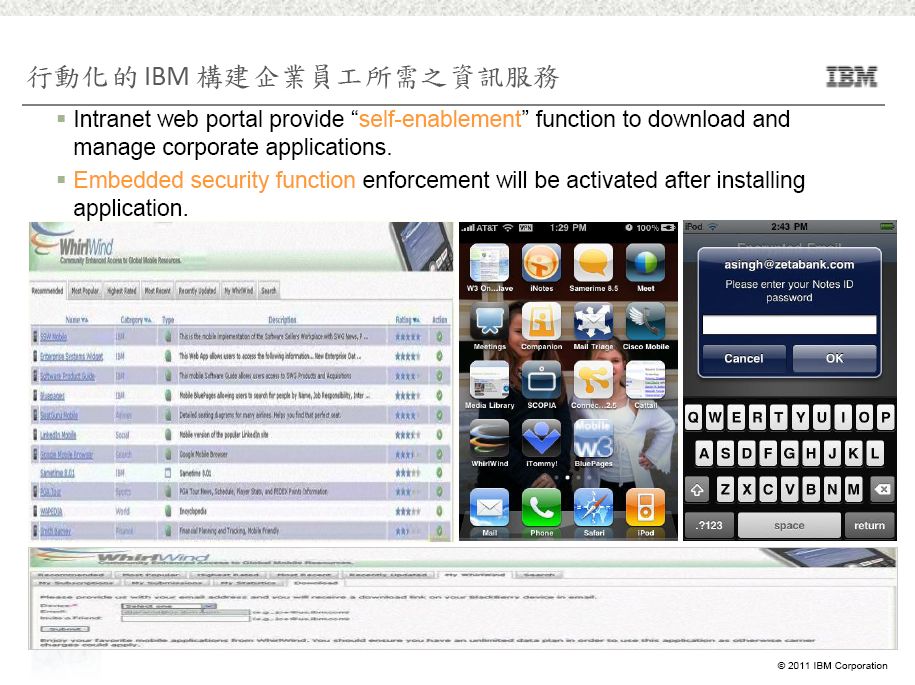Tap the Phone icon in the dock
915x685 pixels.
click(541, 508)
